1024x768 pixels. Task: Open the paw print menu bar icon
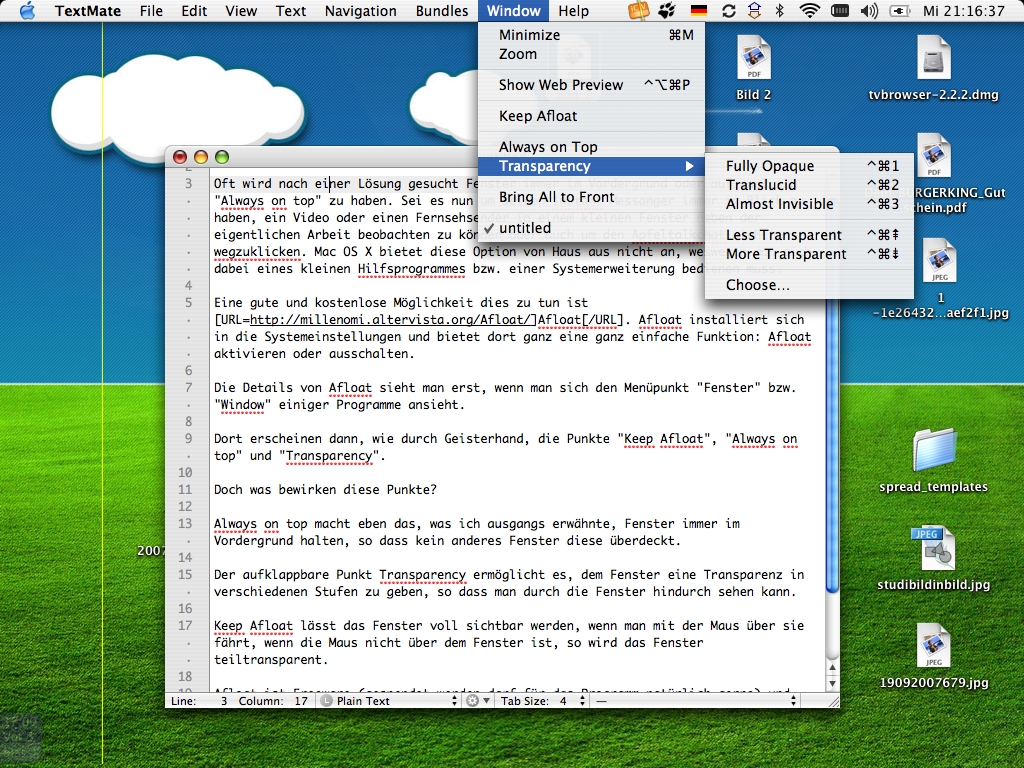click(x=667, y=10)
